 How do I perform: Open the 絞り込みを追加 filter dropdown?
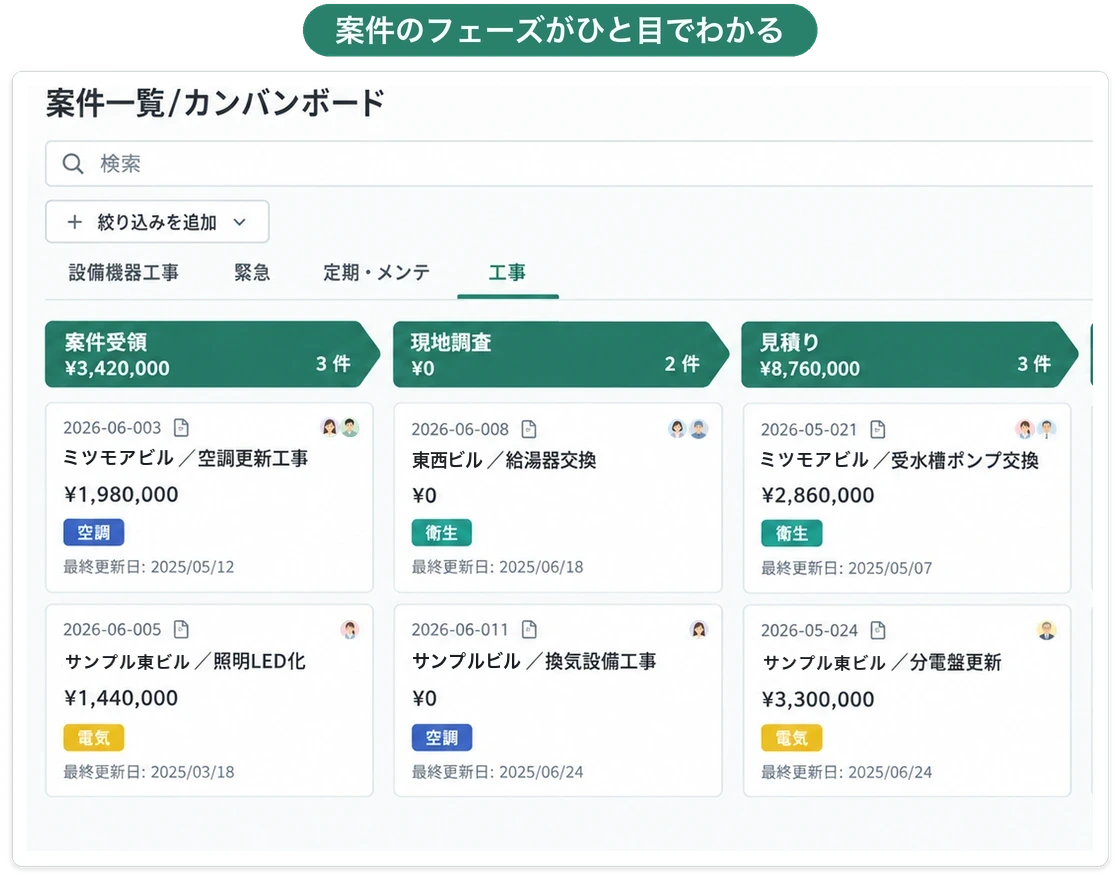(157, 222)
